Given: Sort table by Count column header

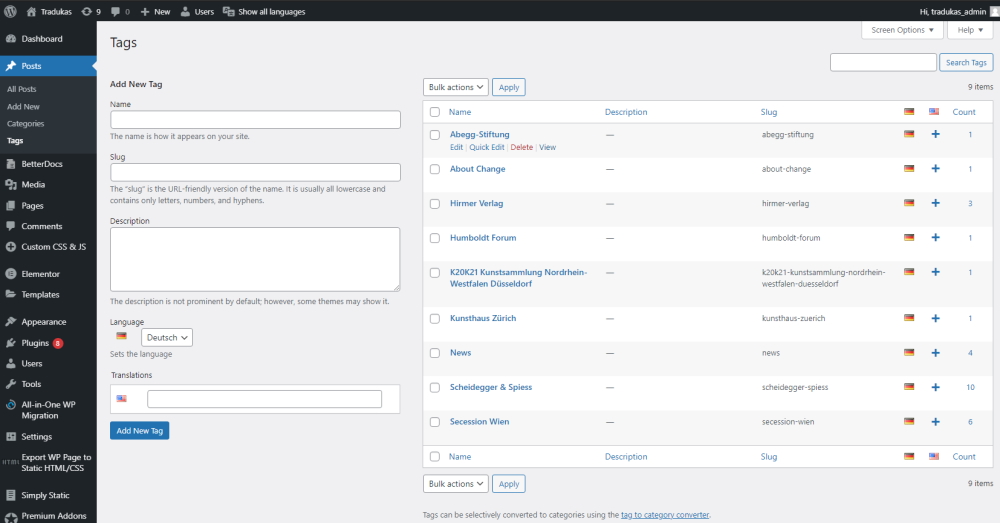Looking at the screenshot, I should click(964, 112).
